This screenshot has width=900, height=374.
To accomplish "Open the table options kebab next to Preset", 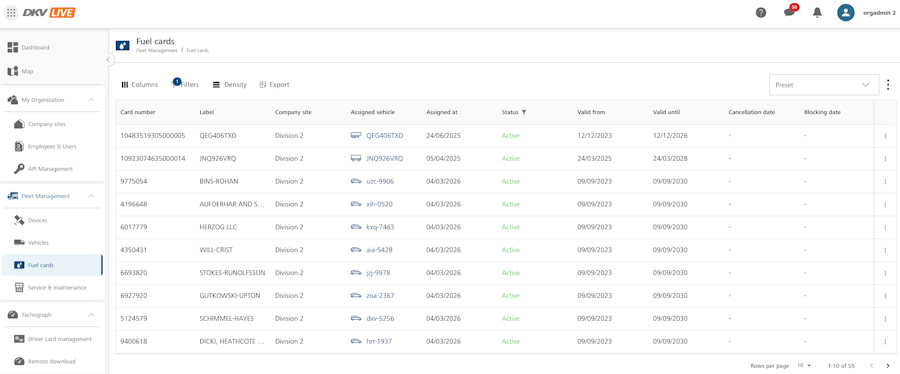I will pyautogui.click(x=888, y=84).
